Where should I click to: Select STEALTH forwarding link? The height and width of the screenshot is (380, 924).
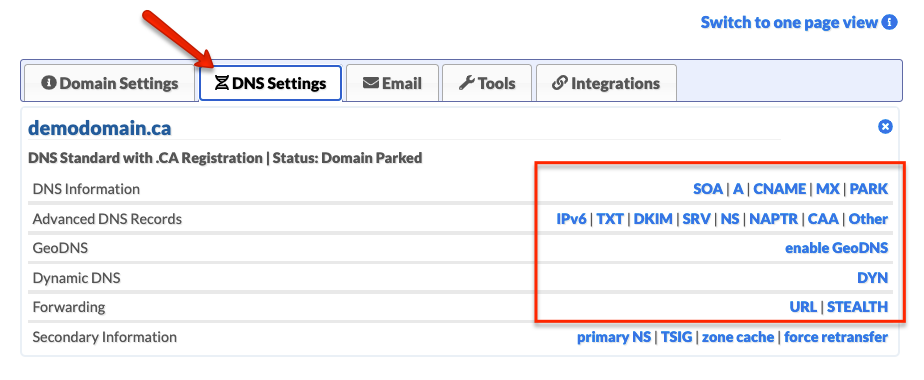coord(857,307)
